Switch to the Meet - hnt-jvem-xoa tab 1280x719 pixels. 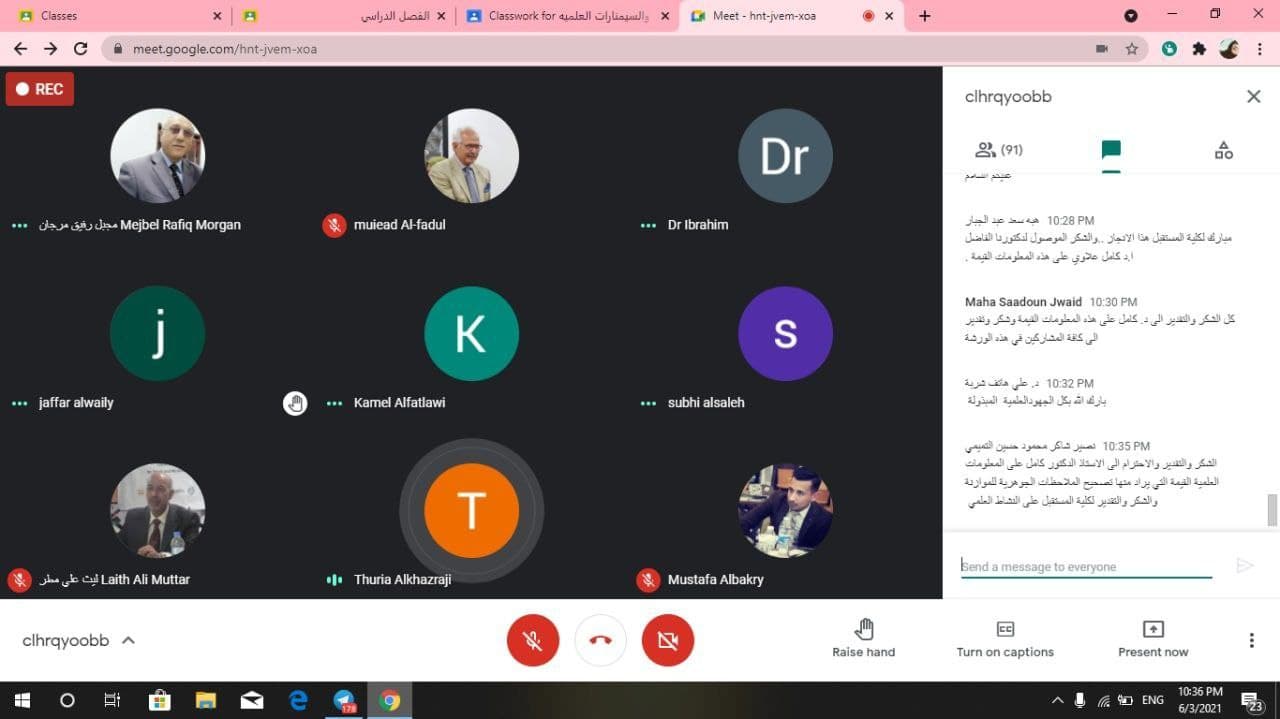790,16
